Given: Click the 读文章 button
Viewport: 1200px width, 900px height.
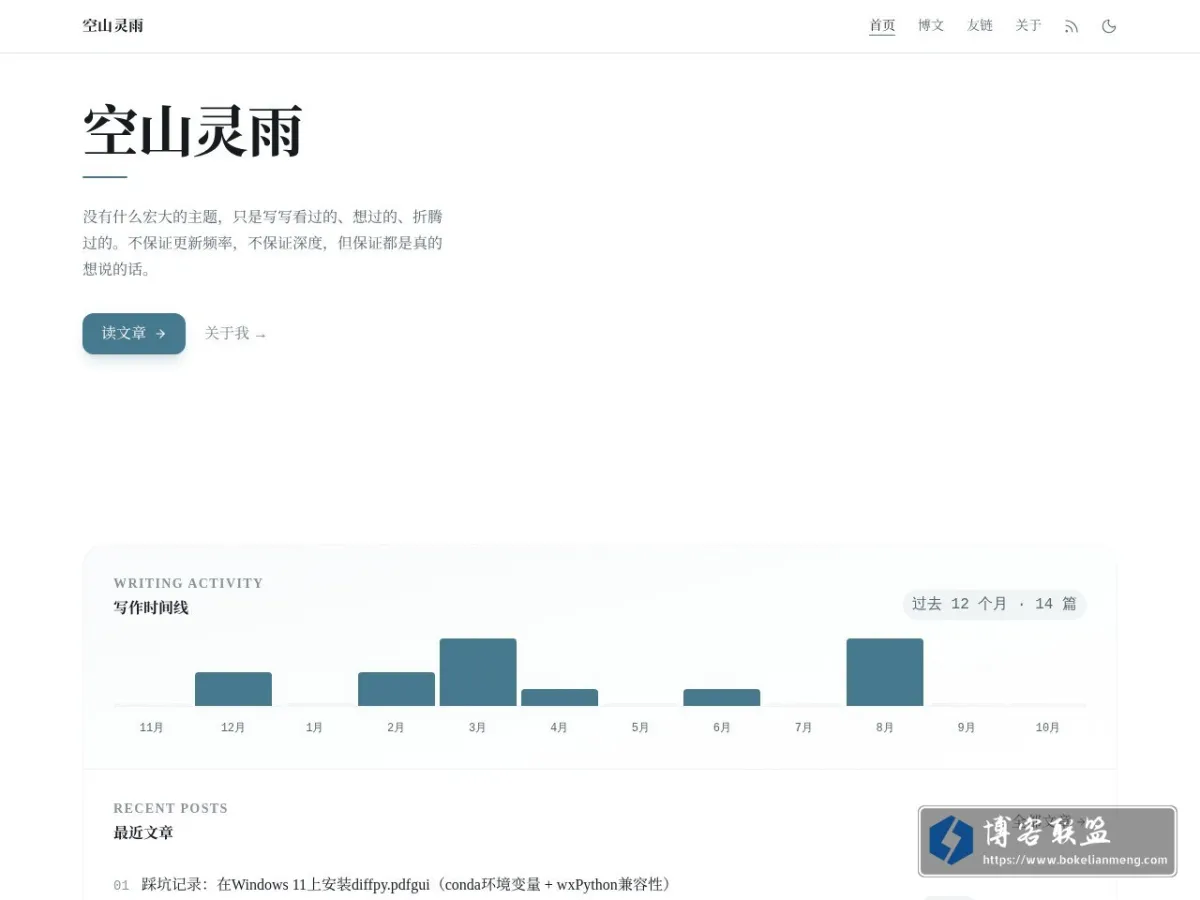Looking at the screenshot, I should [x=134, y=333].
